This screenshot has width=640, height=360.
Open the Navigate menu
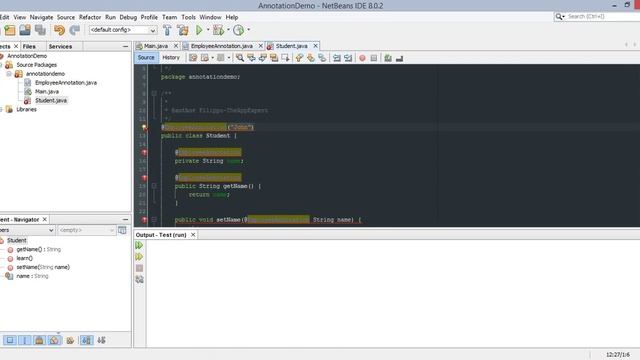tap(41, 17)
